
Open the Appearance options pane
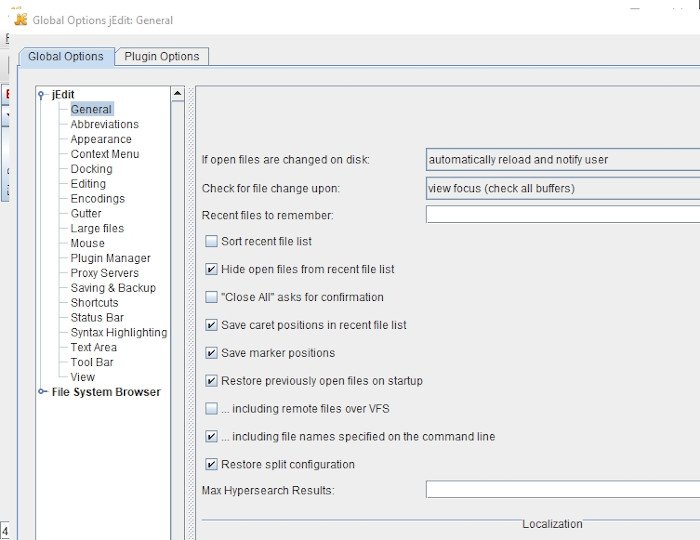pos(101,139)
